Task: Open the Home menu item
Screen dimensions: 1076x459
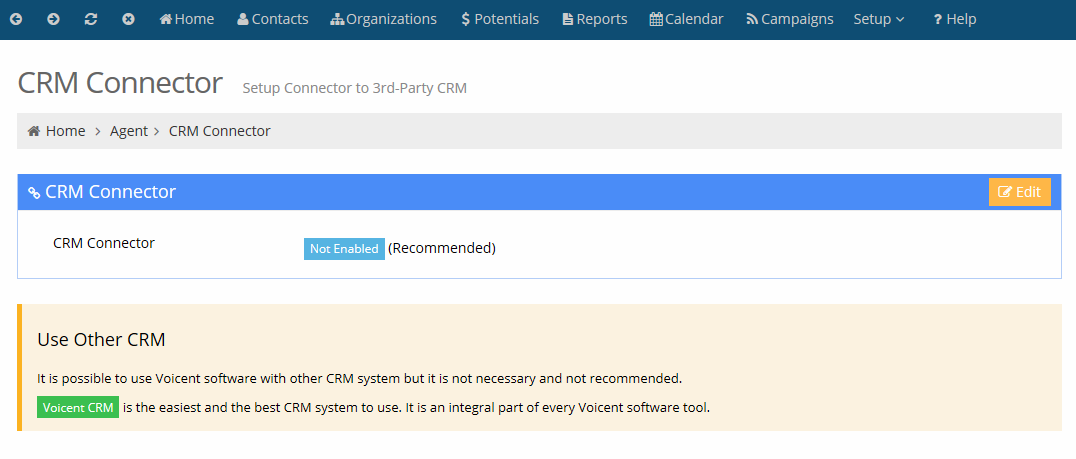Action: (x=187, y=19)
